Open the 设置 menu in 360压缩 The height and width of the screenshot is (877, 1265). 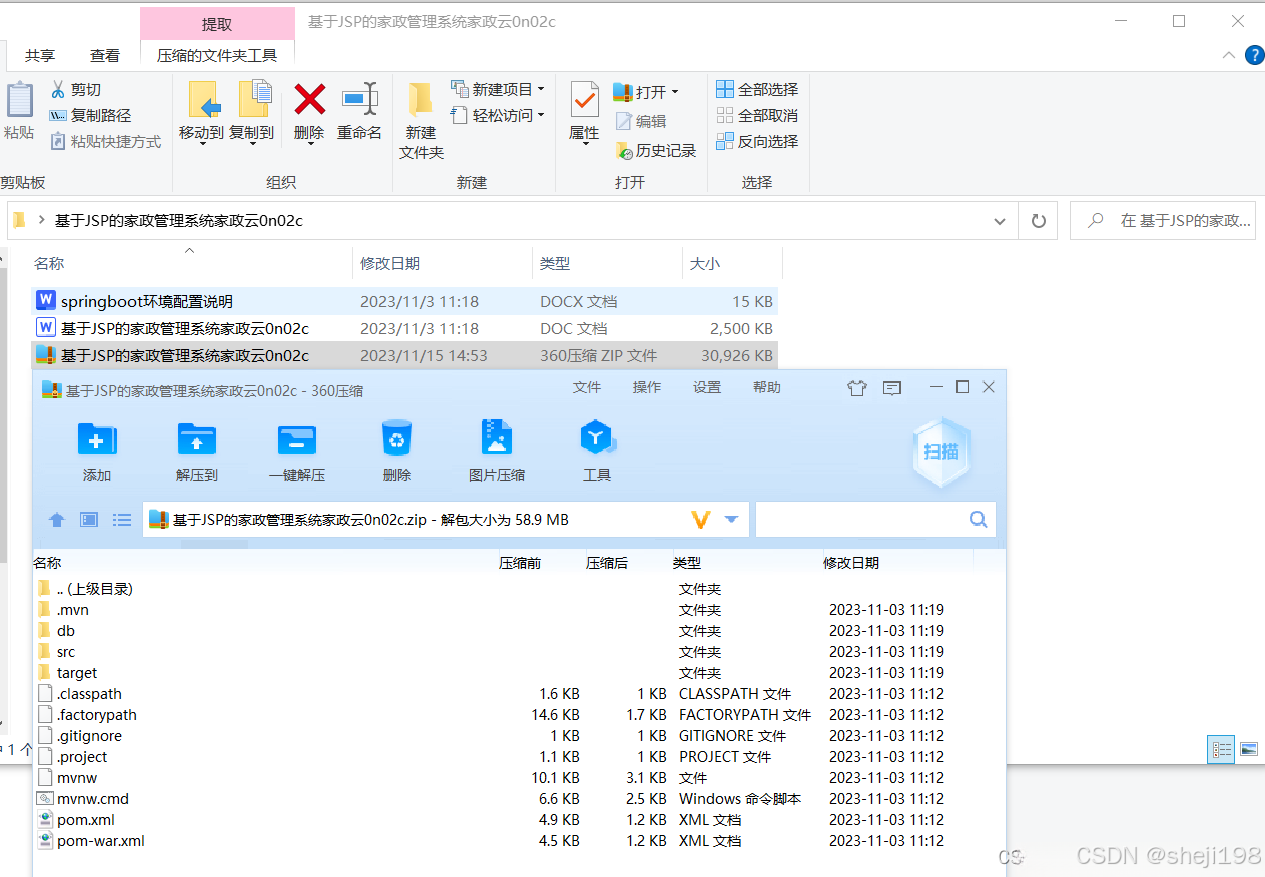706,387
